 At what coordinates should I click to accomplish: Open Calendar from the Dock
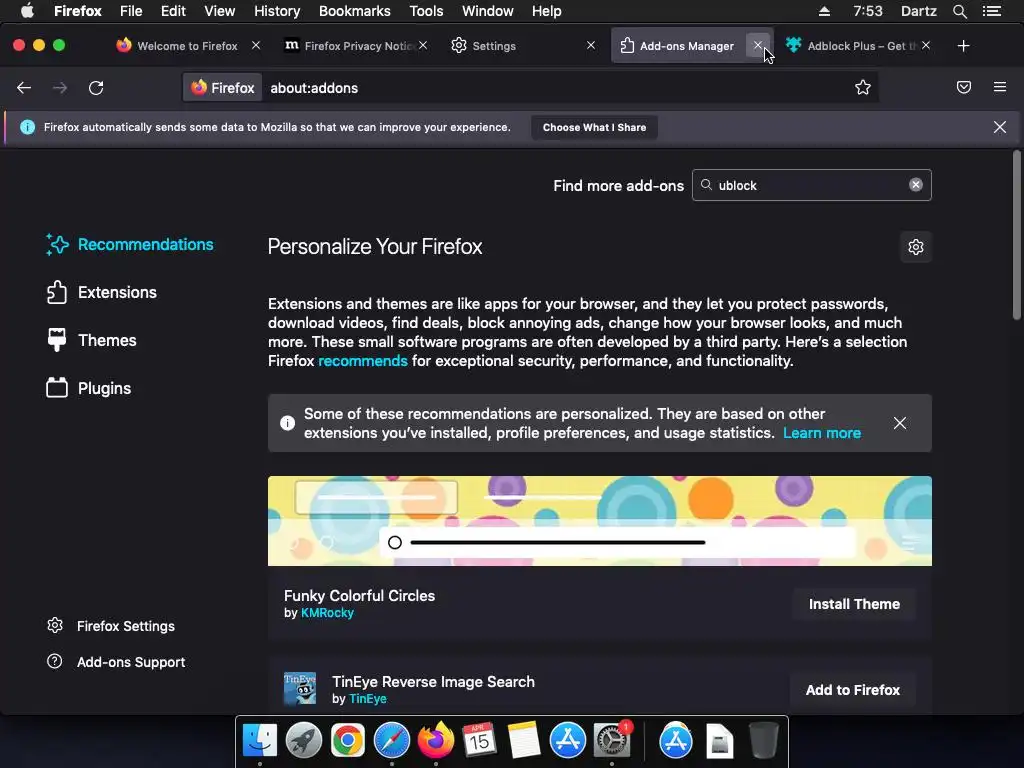(479, 740)
